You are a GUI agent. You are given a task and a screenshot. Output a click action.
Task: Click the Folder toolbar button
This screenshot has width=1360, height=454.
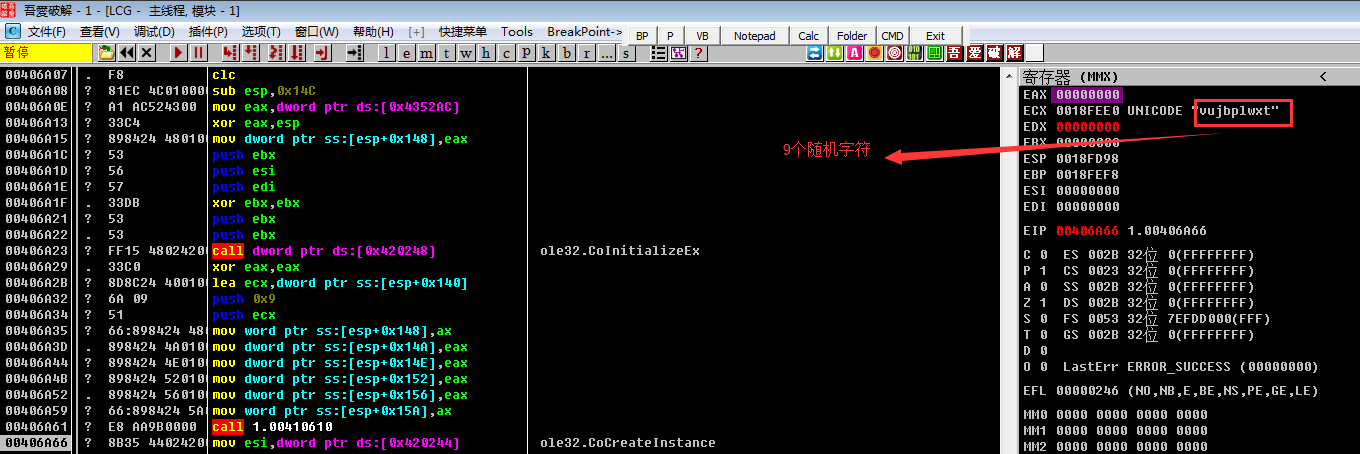click(x=852, y=36)
